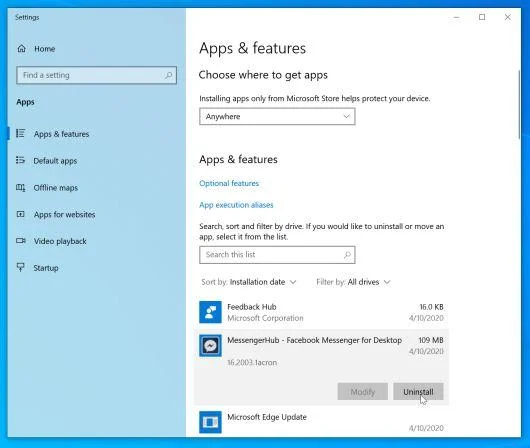The width and height of the screenshot is (530, 448).
Task: Select Feedback Hub in the app list
Action: tap(321, 312)
